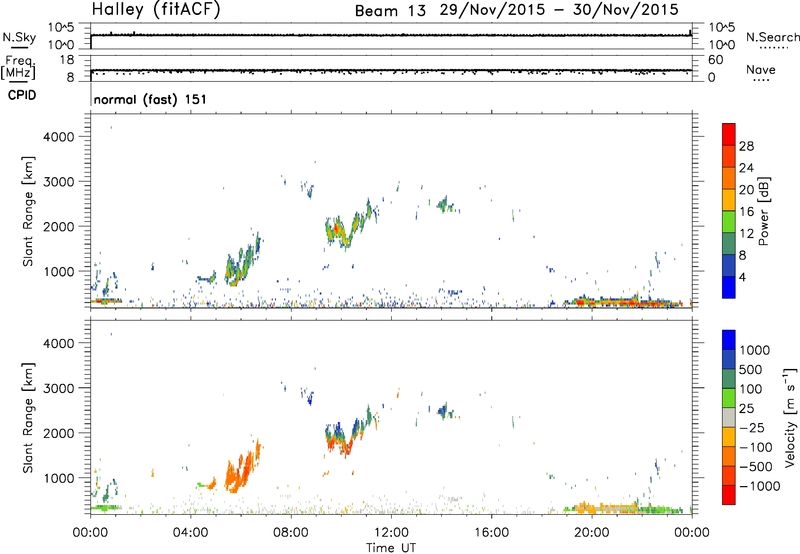
Task: Click the '20:00' time axis label
Action: point(592,533)
